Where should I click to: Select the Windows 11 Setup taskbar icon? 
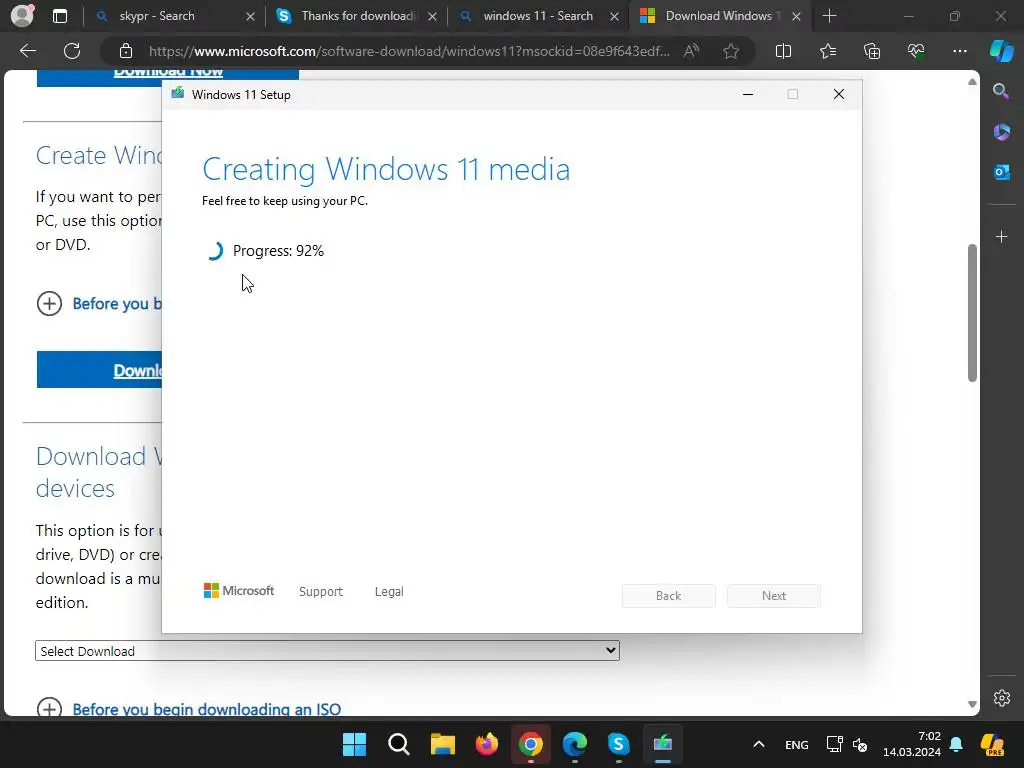(662, 744)
